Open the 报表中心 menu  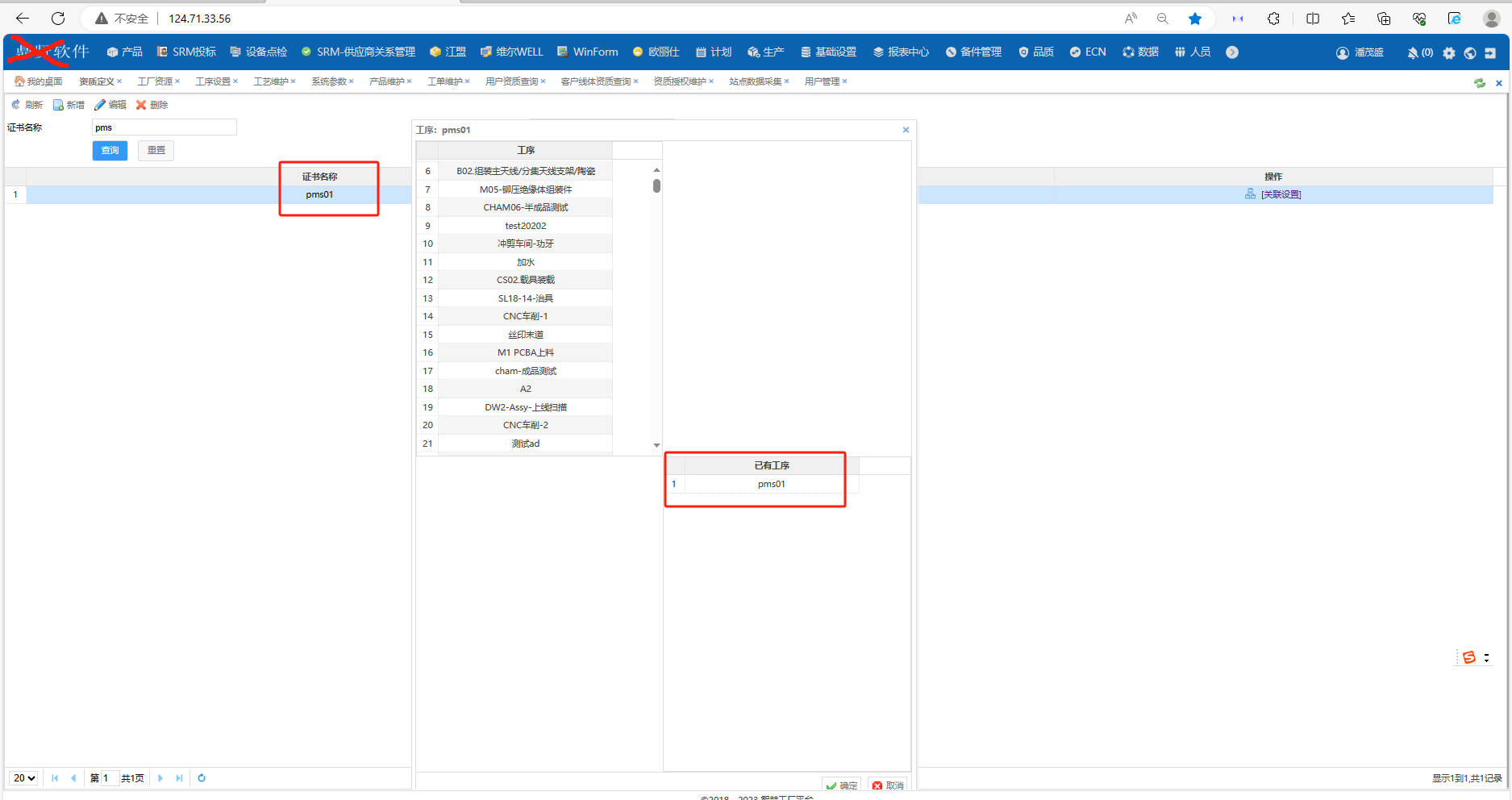pos(901,52)
